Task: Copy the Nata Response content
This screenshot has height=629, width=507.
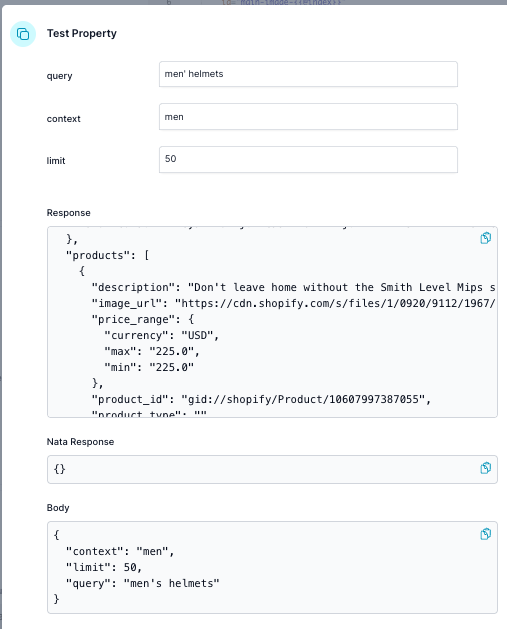Action: [x=485, y=468]
